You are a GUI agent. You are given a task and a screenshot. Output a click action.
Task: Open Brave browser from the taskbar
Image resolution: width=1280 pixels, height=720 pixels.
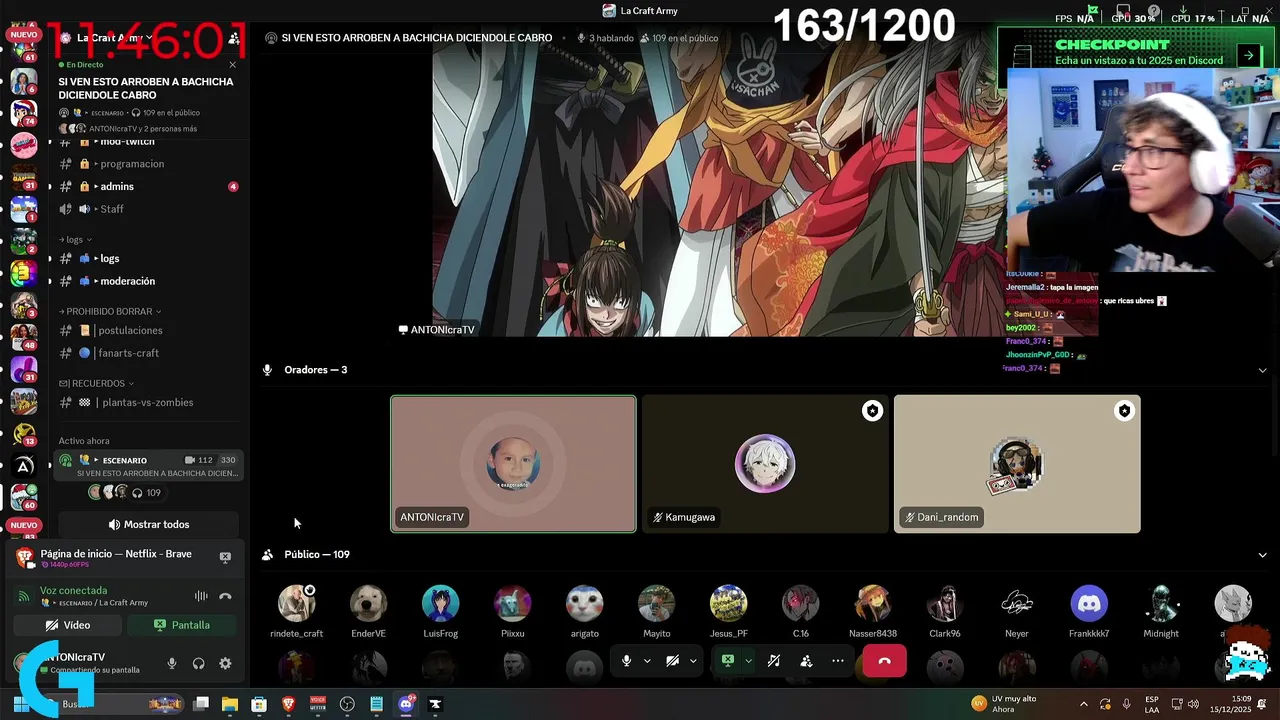pos(289,704)
